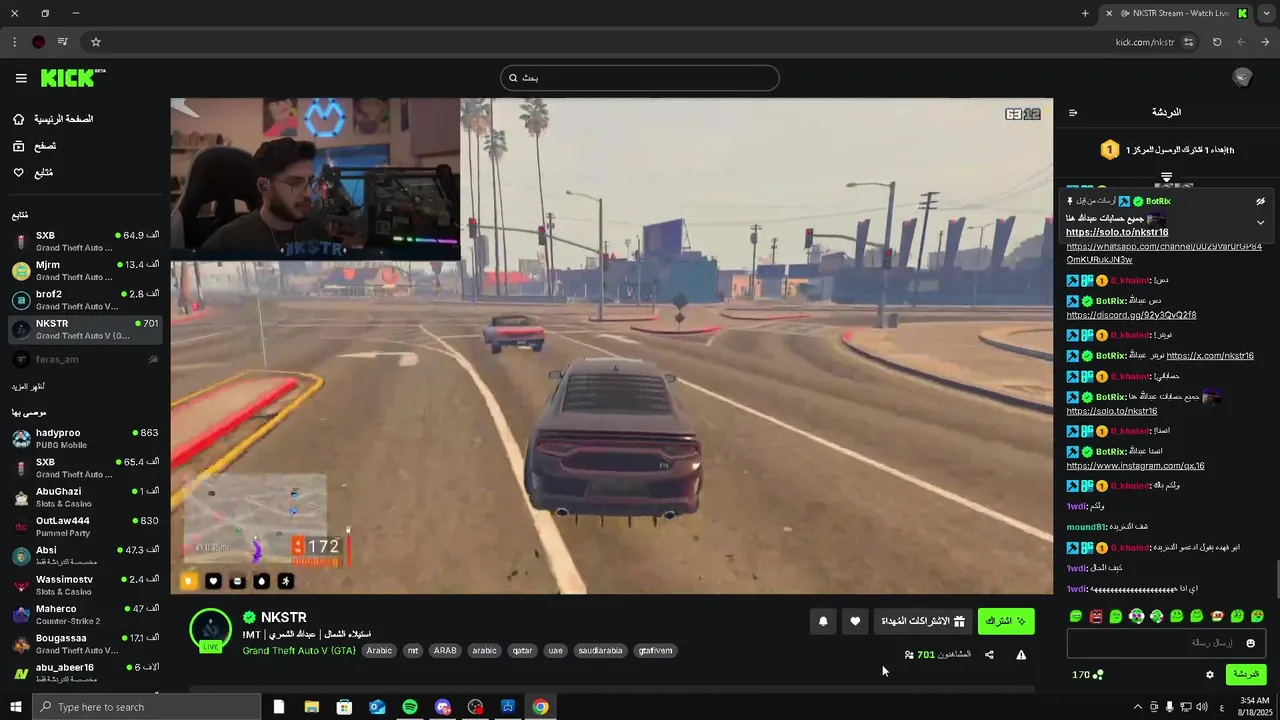Open the leaderboard rank 1 gold badge

coord(1109,150)
